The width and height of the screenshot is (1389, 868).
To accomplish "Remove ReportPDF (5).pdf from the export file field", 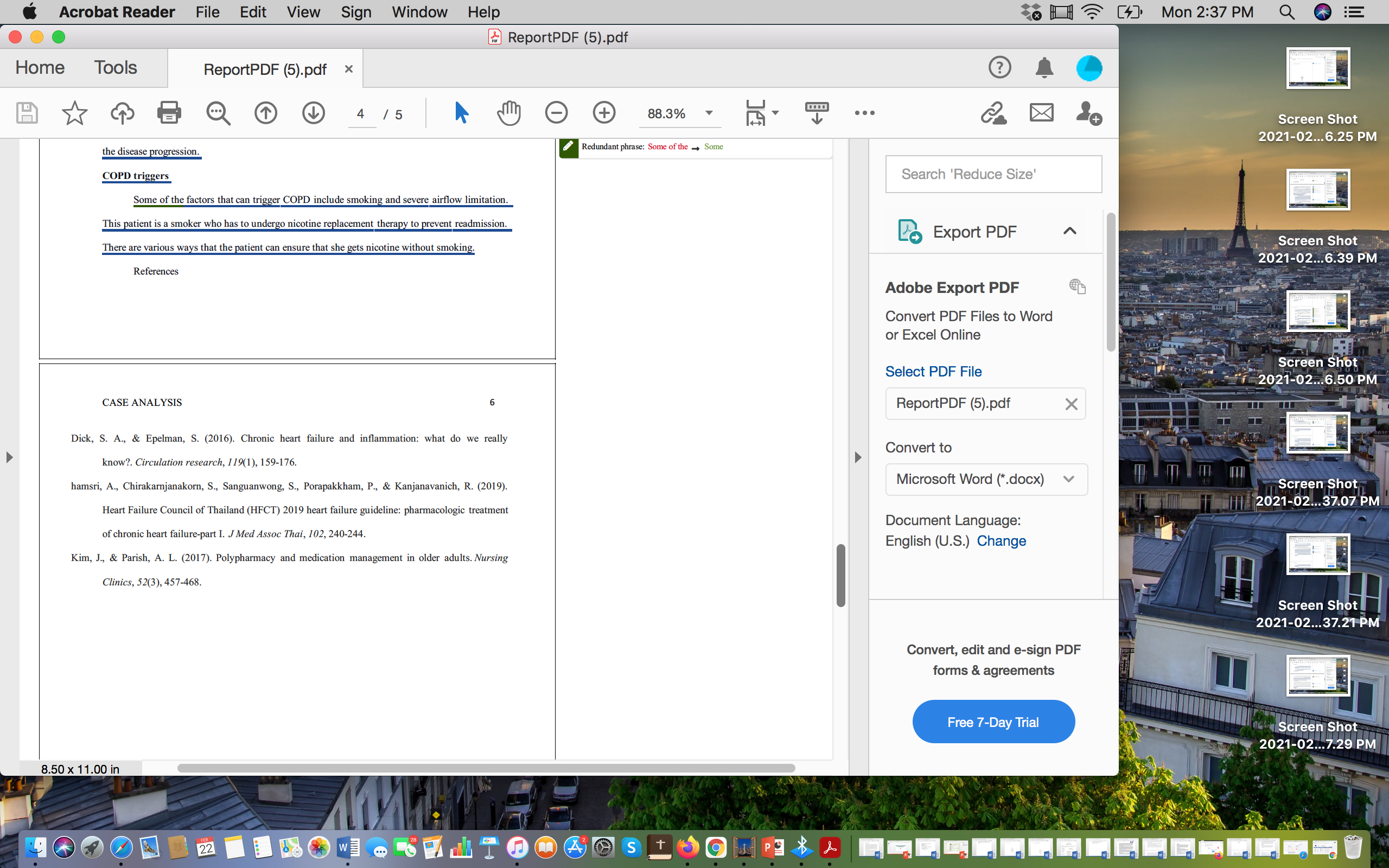I will (1071, 404).
